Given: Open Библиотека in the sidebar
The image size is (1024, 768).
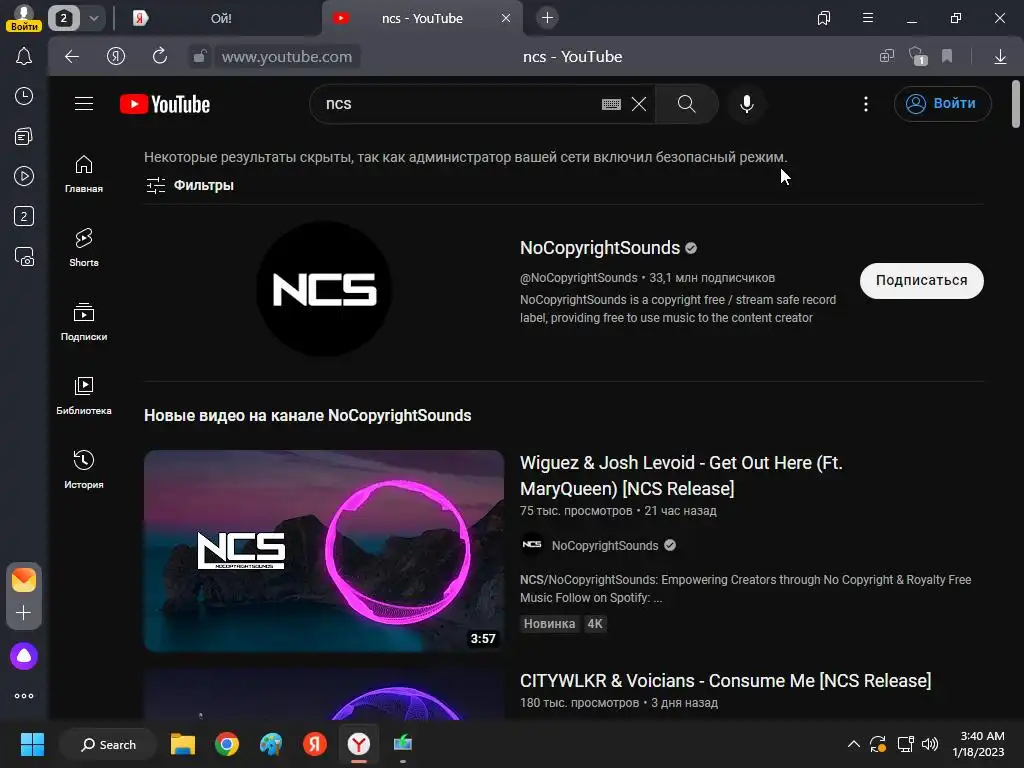Looking at the screenshot, I should coord(84,395).
